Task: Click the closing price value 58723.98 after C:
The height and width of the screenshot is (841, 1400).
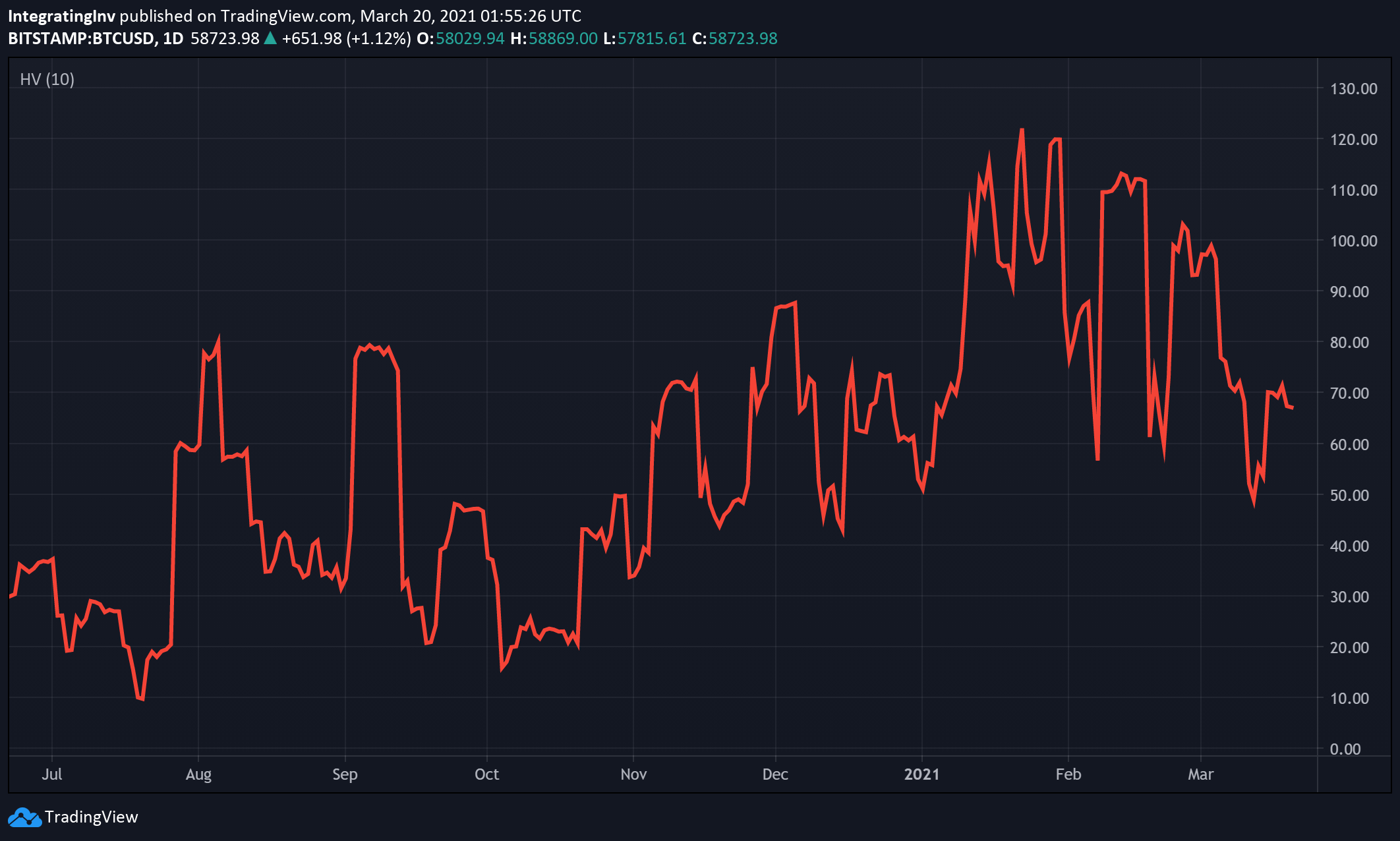Action: pyautogui.click(x=743, y=39)
